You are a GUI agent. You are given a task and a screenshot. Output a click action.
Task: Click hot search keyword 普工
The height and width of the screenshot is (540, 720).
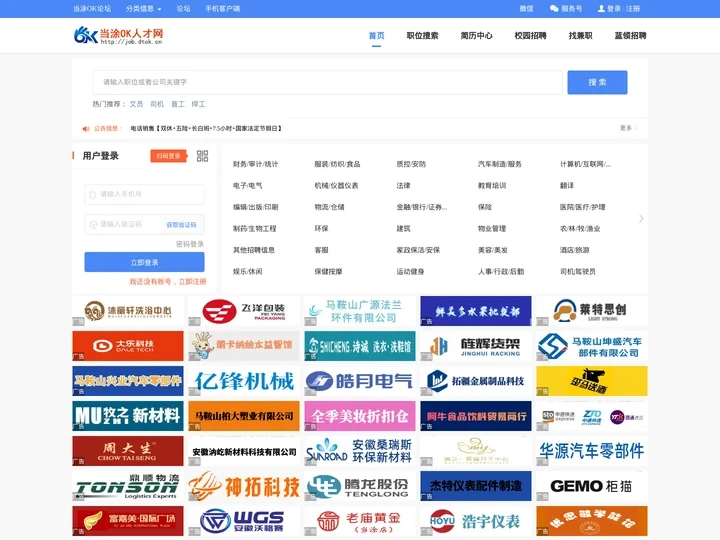point(178,104)
